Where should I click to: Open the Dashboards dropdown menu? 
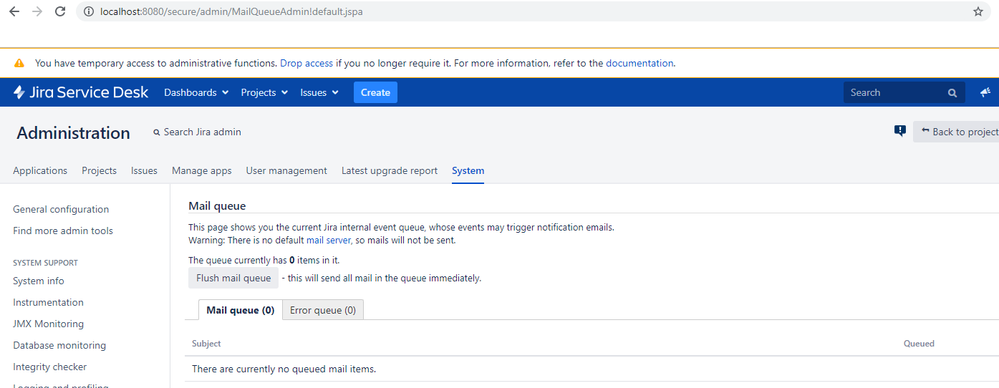click(196, 92)
